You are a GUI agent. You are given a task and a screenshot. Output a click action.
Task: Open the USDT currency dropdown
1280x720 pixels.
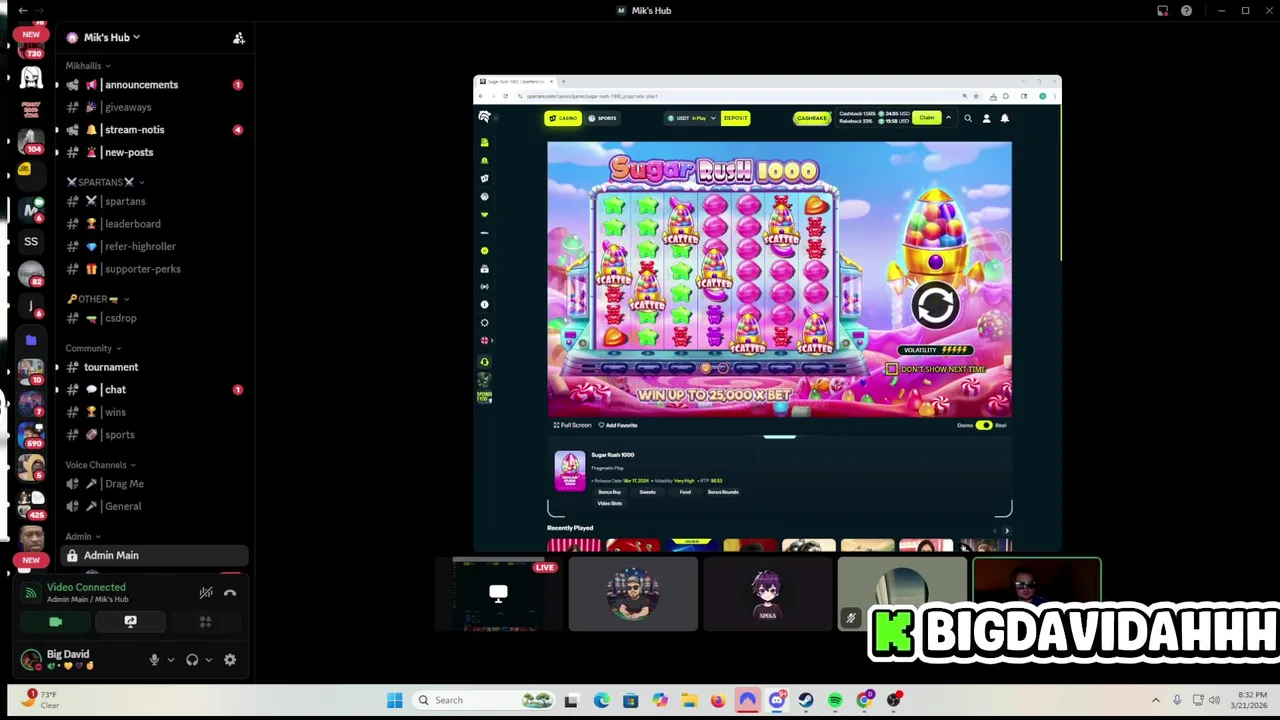pyautogui.click(x=692, y=118)
